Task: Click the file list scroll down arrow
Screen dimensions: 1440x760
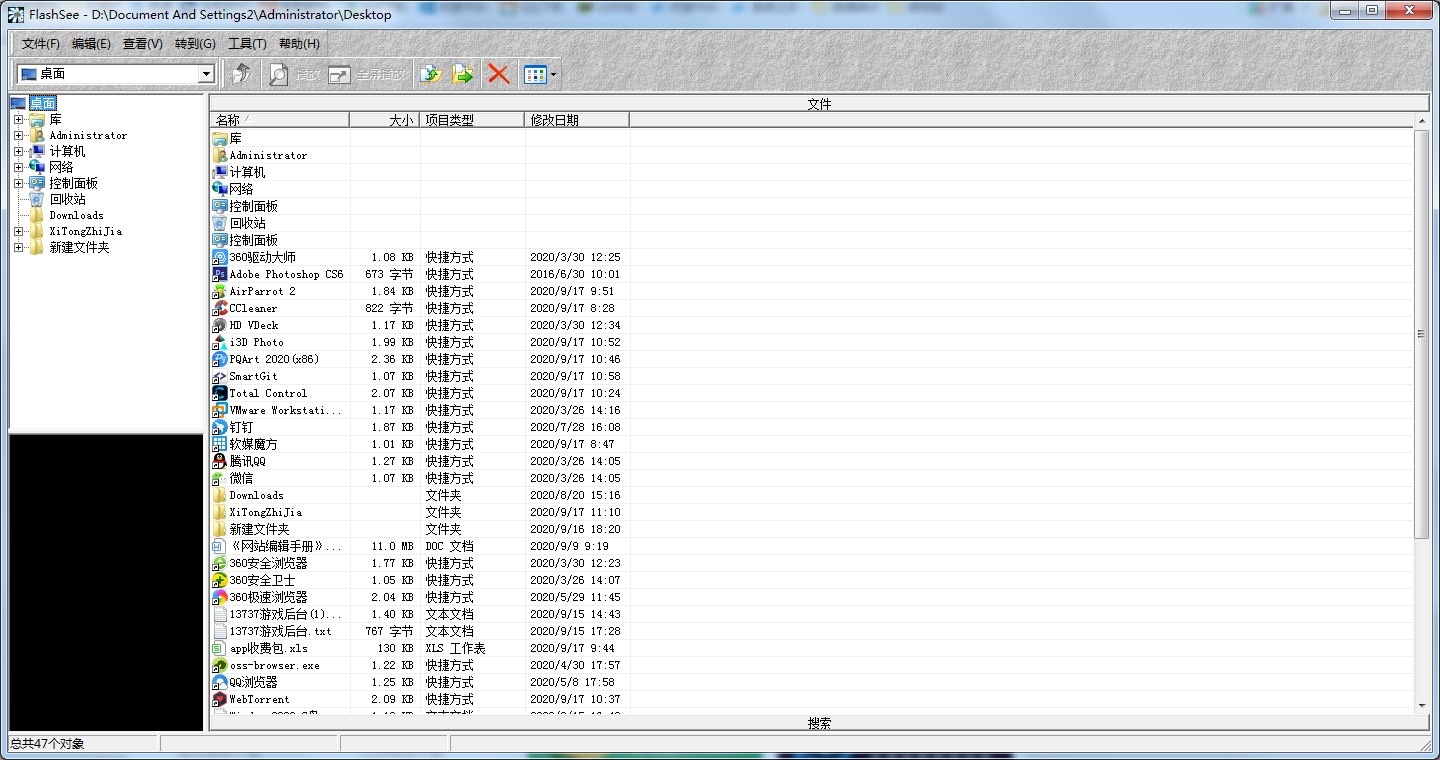Action: tap(1422, 705)
